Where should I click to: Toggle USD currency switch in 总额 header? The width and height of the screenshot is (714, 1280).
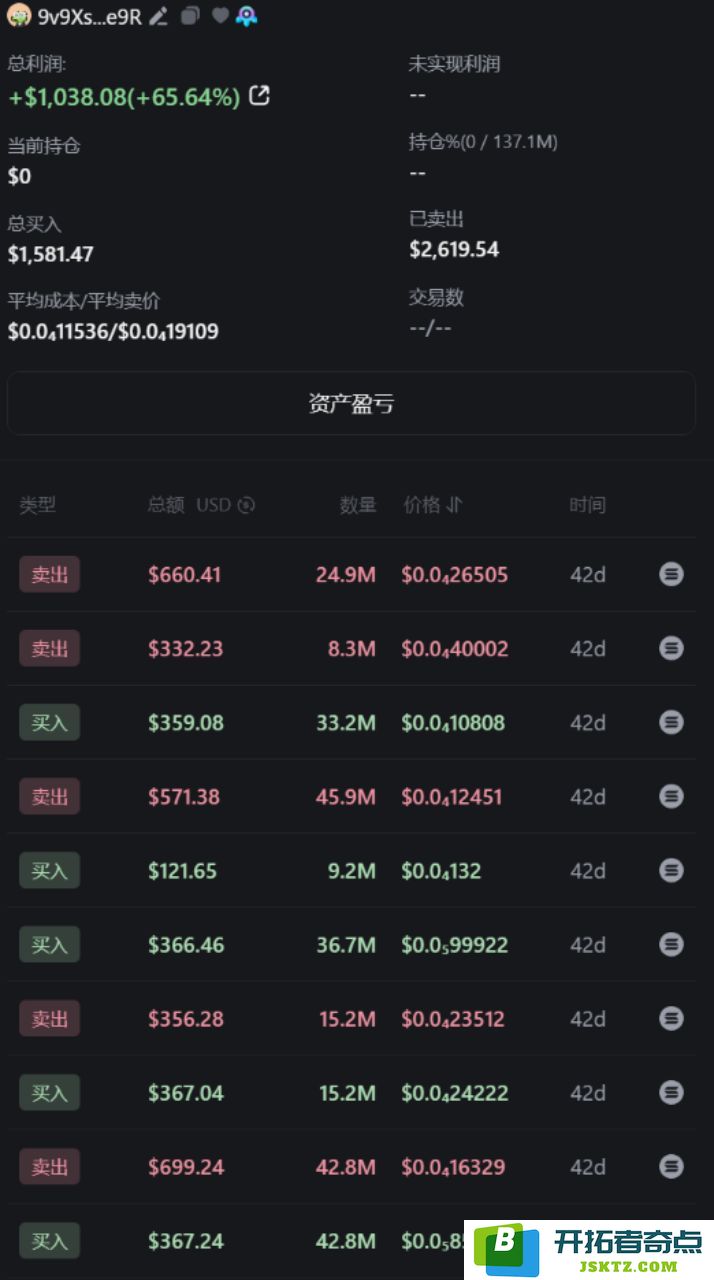(x=247, y=505)
